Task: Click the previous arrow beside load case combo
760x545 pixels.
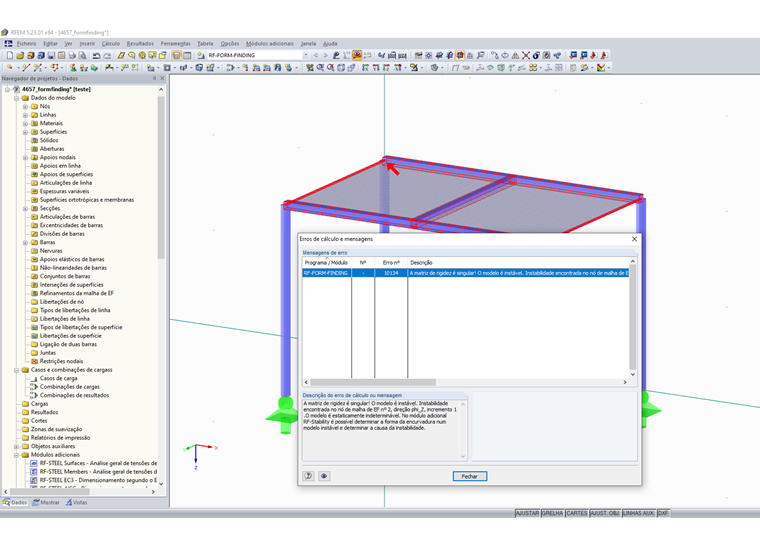Action: (316, 55)
